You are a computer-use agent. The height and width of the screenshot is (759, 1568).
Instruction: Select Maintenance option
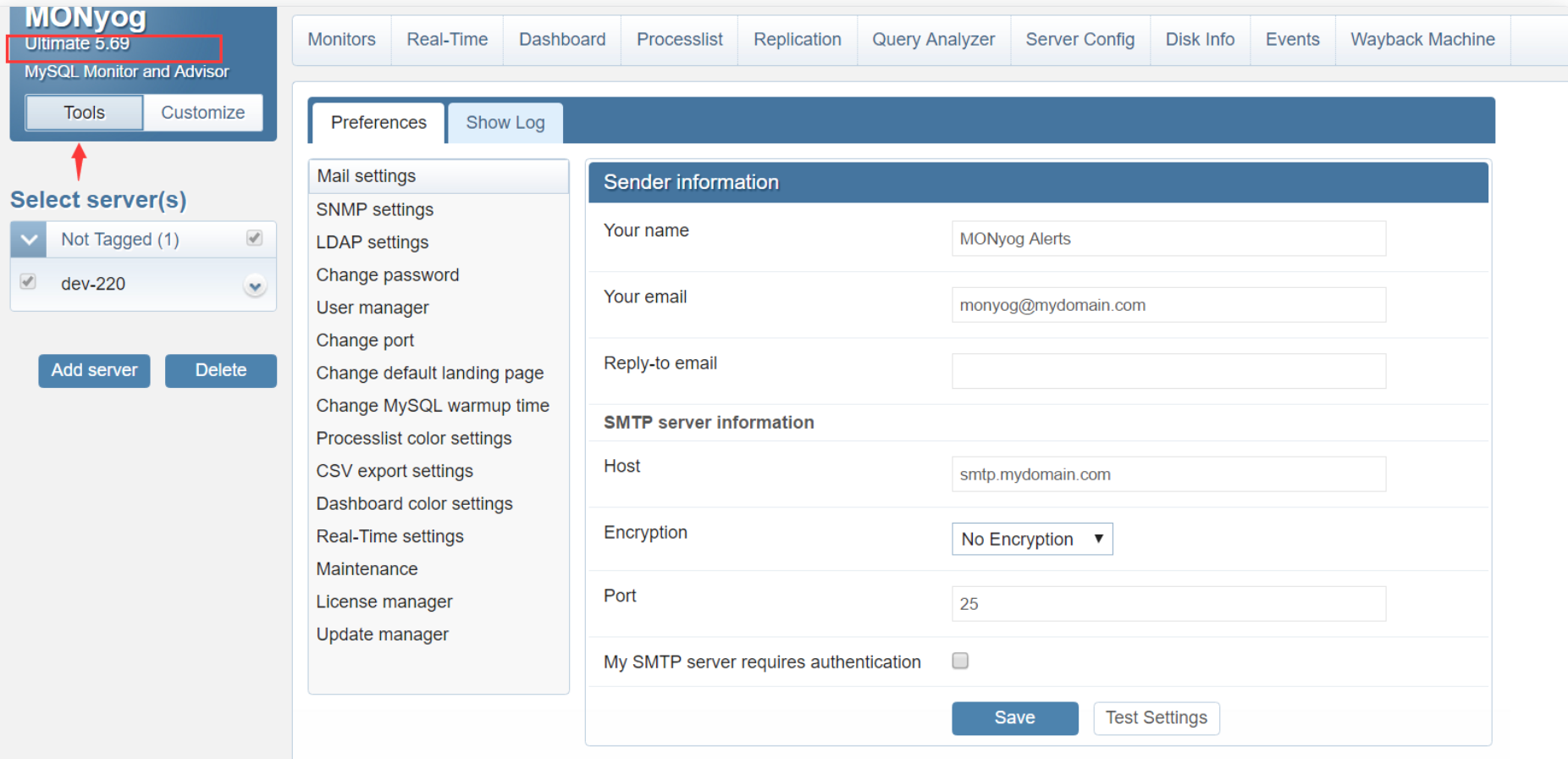click(367, 569)
